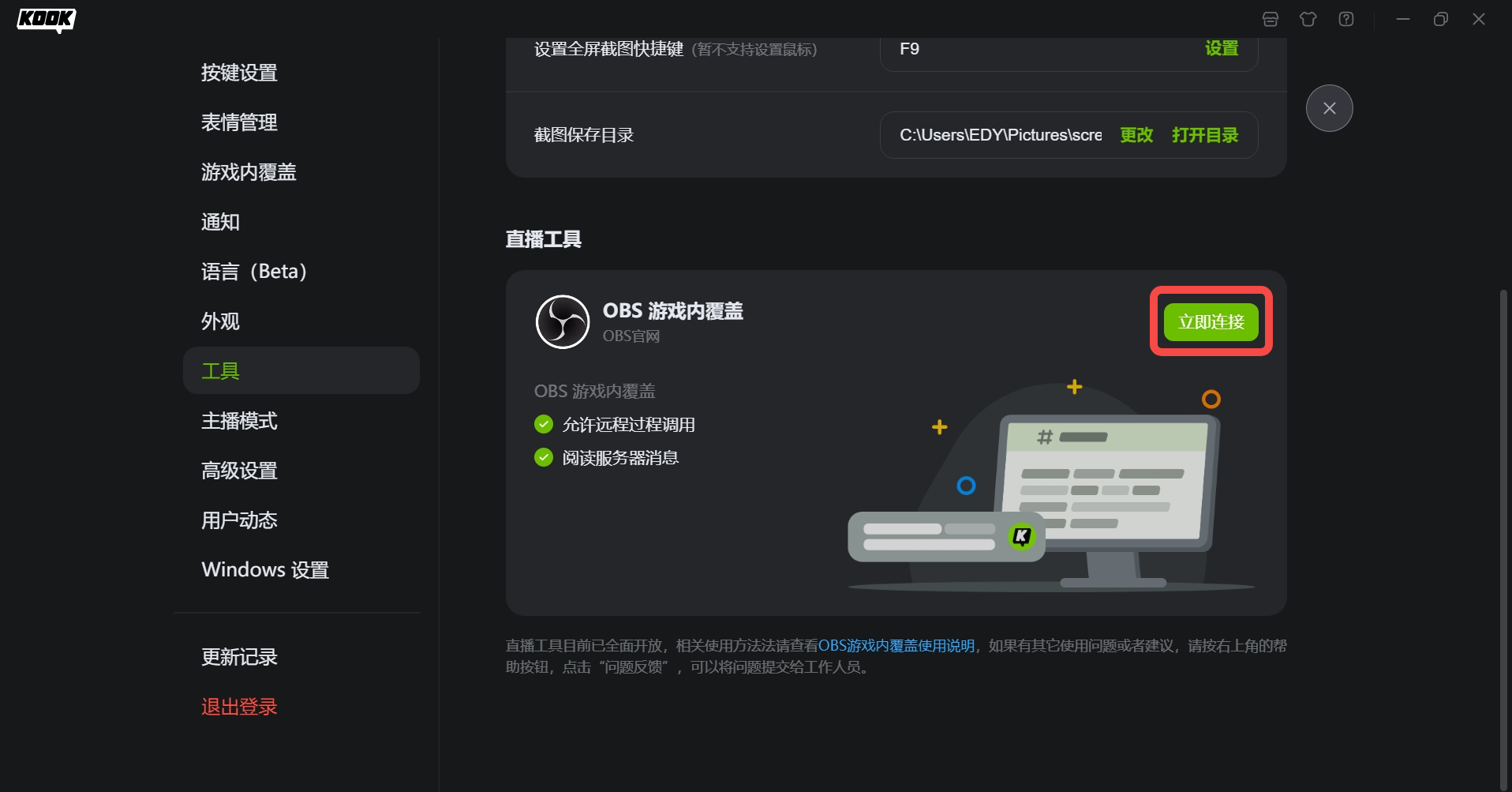Viewport: 1512px width, 792px height.
Task: Click the help question mark icon
Action: [1346, 19]
